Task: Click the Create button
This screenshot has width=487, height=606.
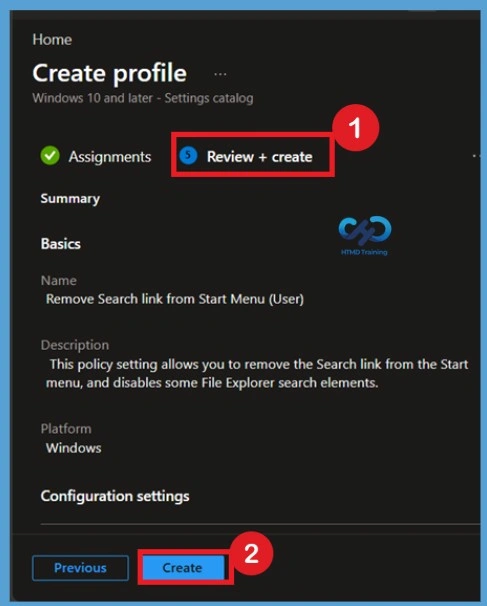Action: pos(183,568)
